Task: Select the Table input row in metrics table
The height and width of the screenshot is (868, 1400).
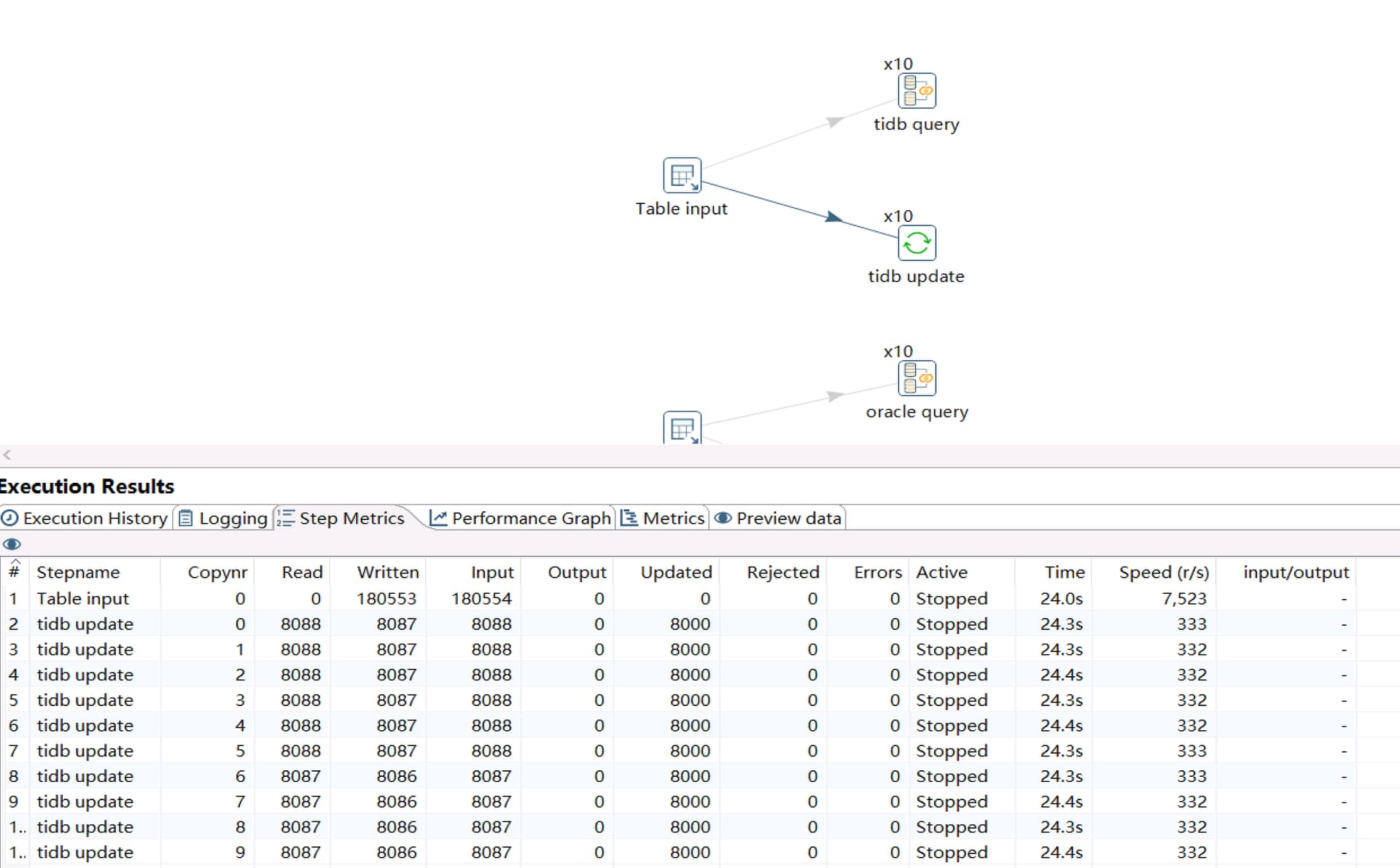Action: [x=82, y=599]
